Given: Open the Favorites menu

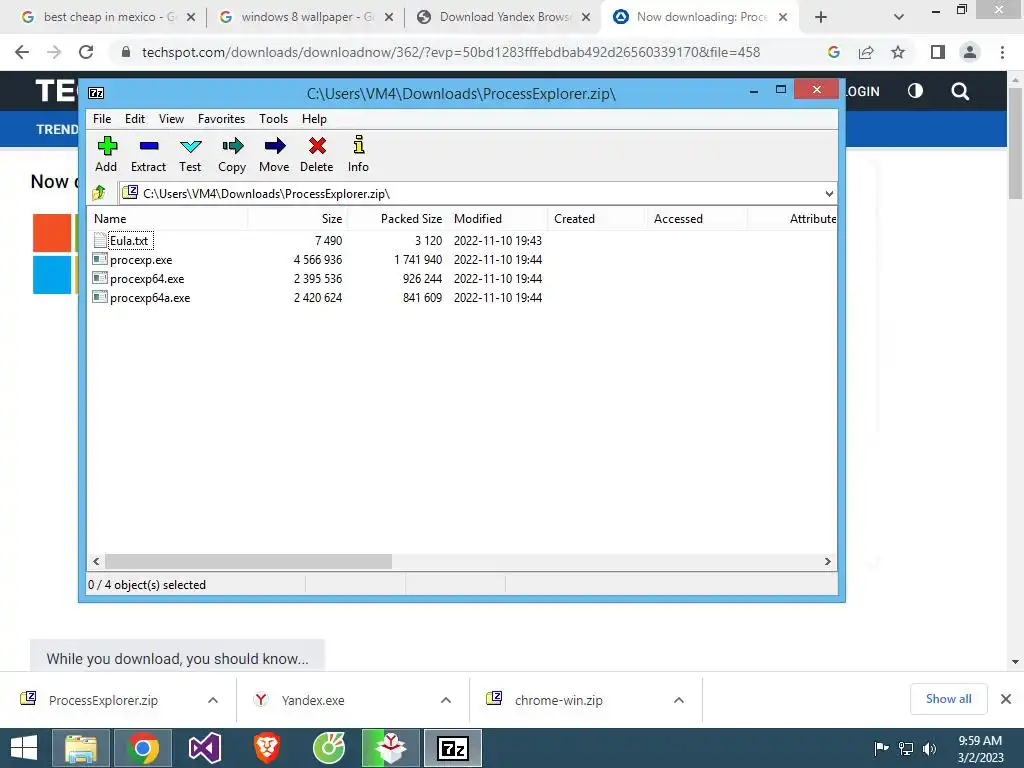Looking at the screenshot, I should pyautogui.click(x=221, y=119).
